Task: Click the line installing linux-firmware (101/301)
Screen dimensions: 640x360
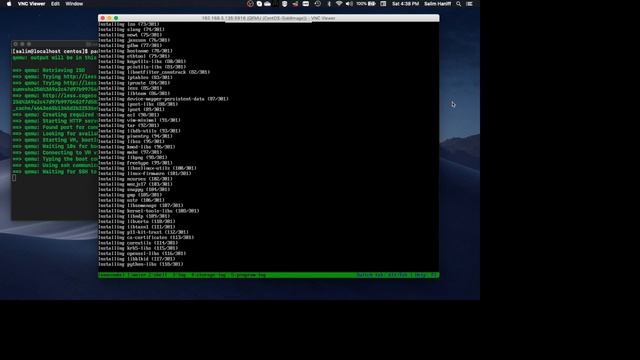Action: click(144, 173)
